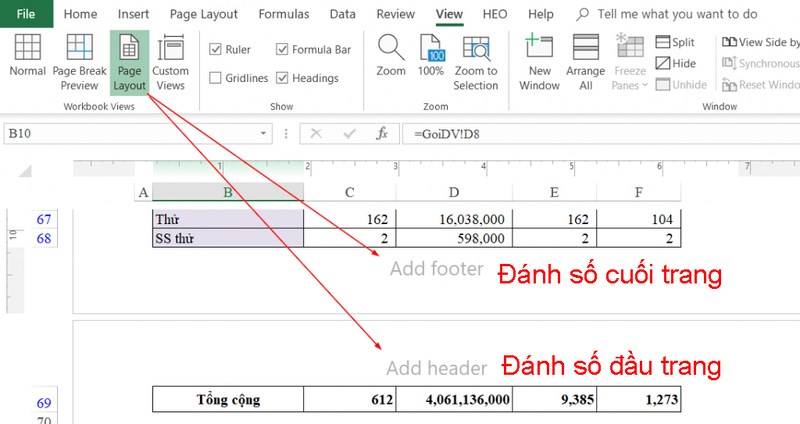
Task: Click Add header area
Action: 437,368
